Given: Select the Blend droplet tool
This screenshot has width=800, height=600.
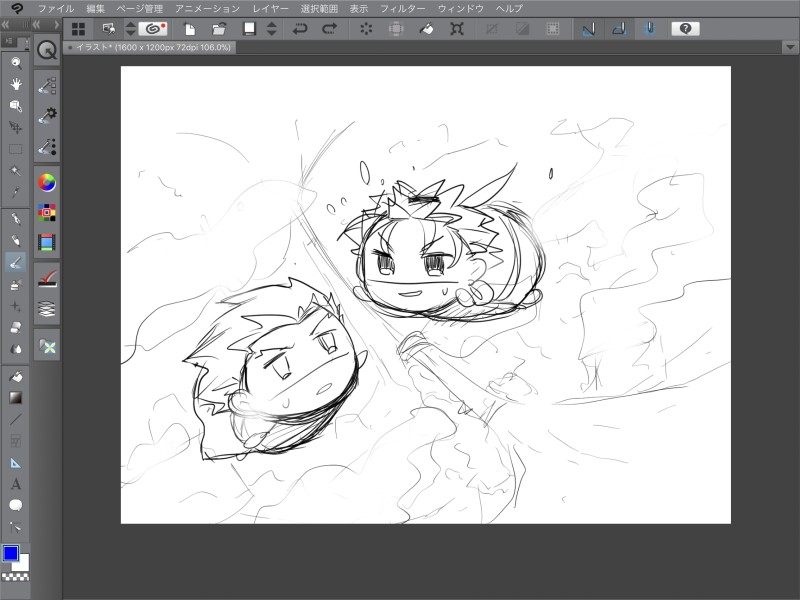Looking at the screenshot, I should pos(16,349).
